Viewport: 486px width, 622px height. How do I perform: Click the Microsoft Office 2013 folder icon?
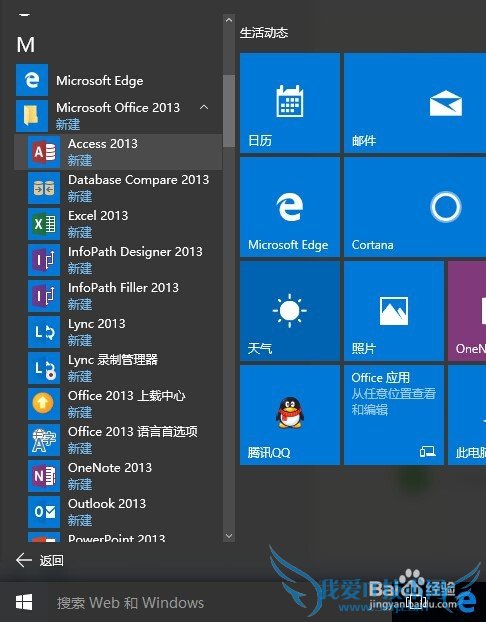[x=32, y=116]
